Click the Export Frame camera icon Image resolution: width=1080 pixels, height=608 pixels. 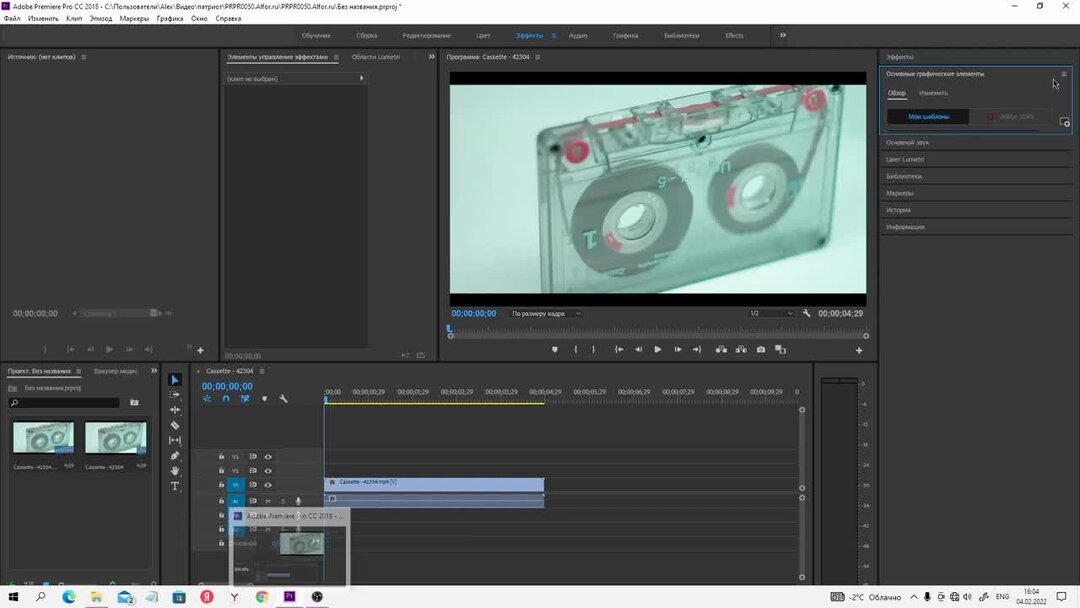[x=761, y=350]
